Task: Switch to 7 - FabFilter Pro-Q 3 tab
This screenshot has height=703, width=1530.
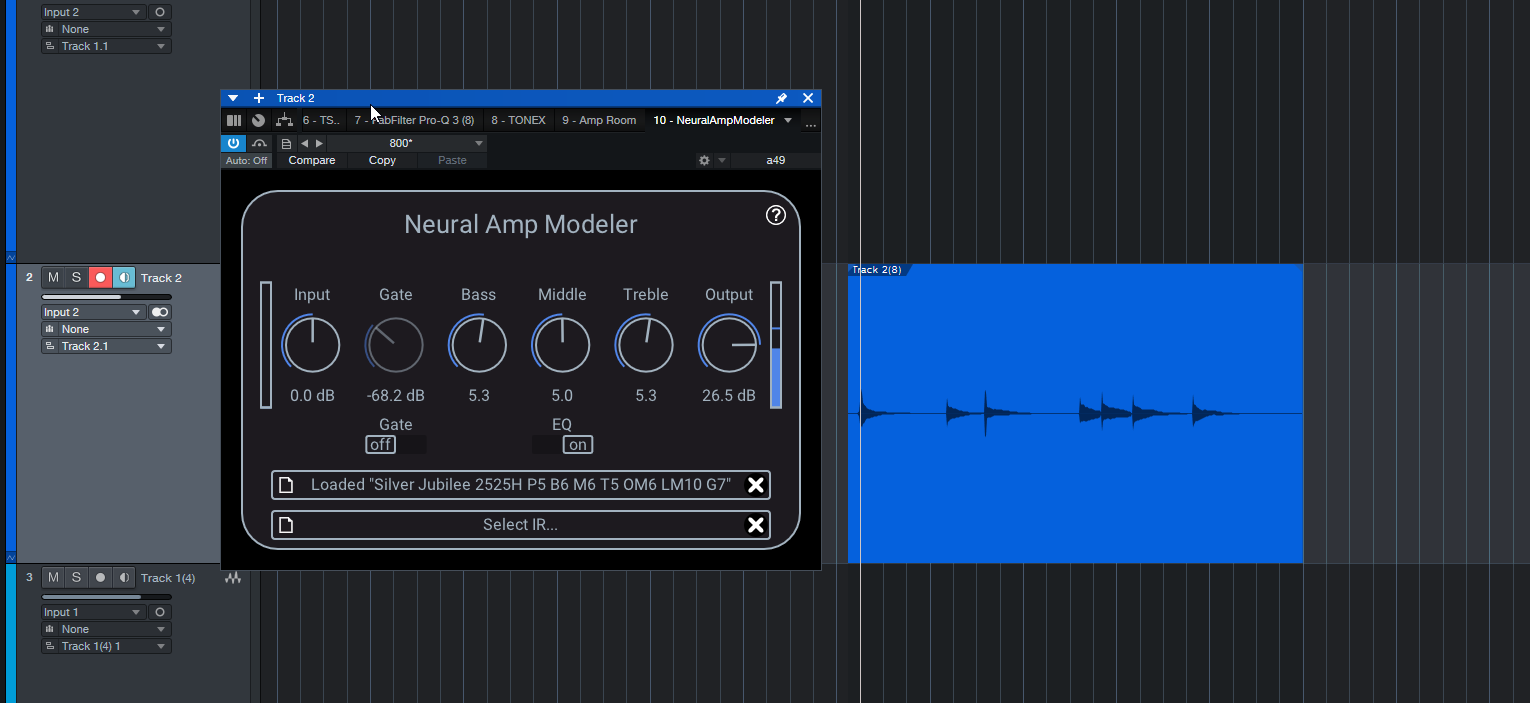Action: [x=414, y=121]
